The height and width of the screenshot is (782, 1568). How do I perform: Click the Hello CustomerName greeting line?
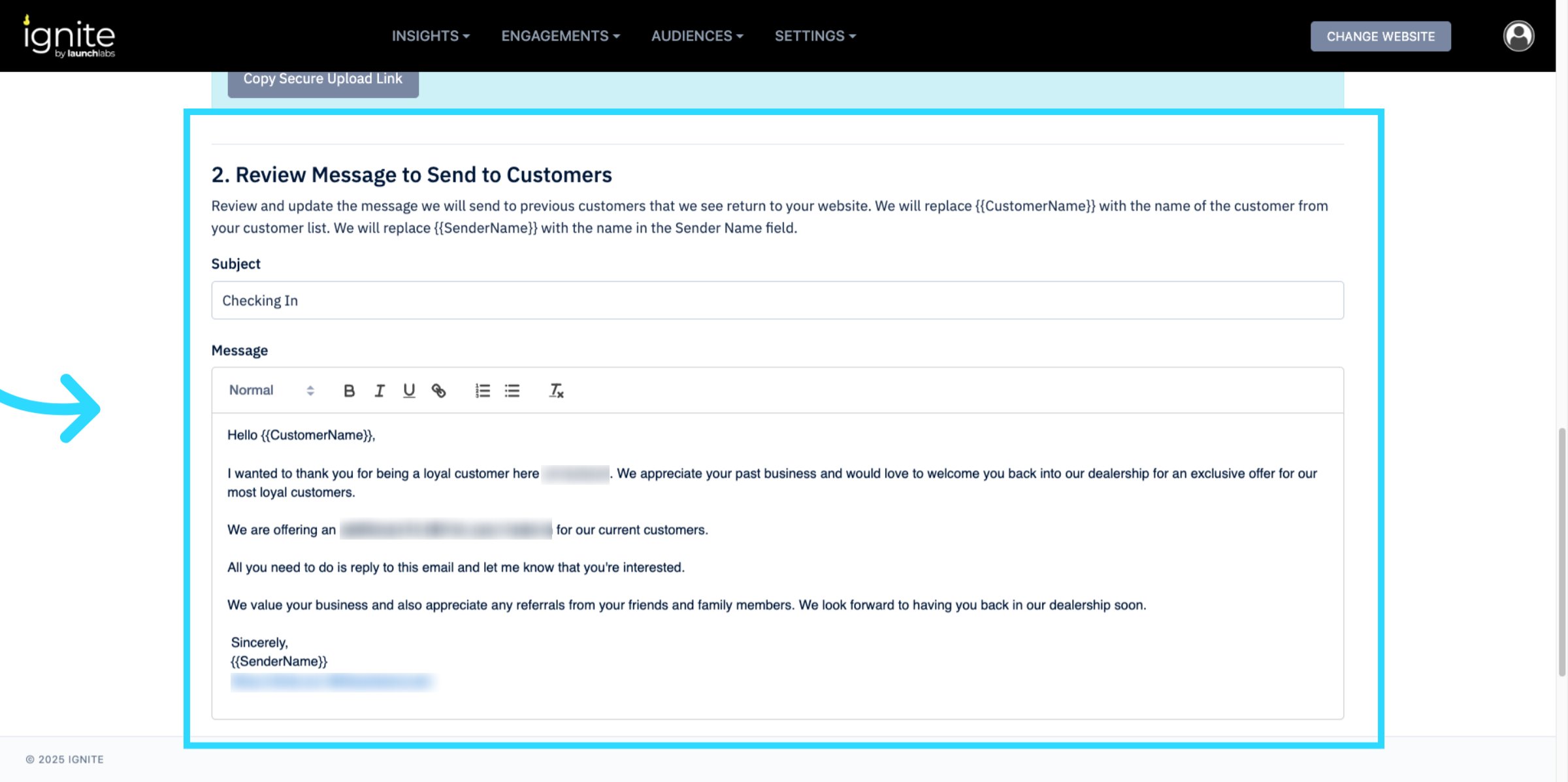pyautogui.click(x=301, y=435)
